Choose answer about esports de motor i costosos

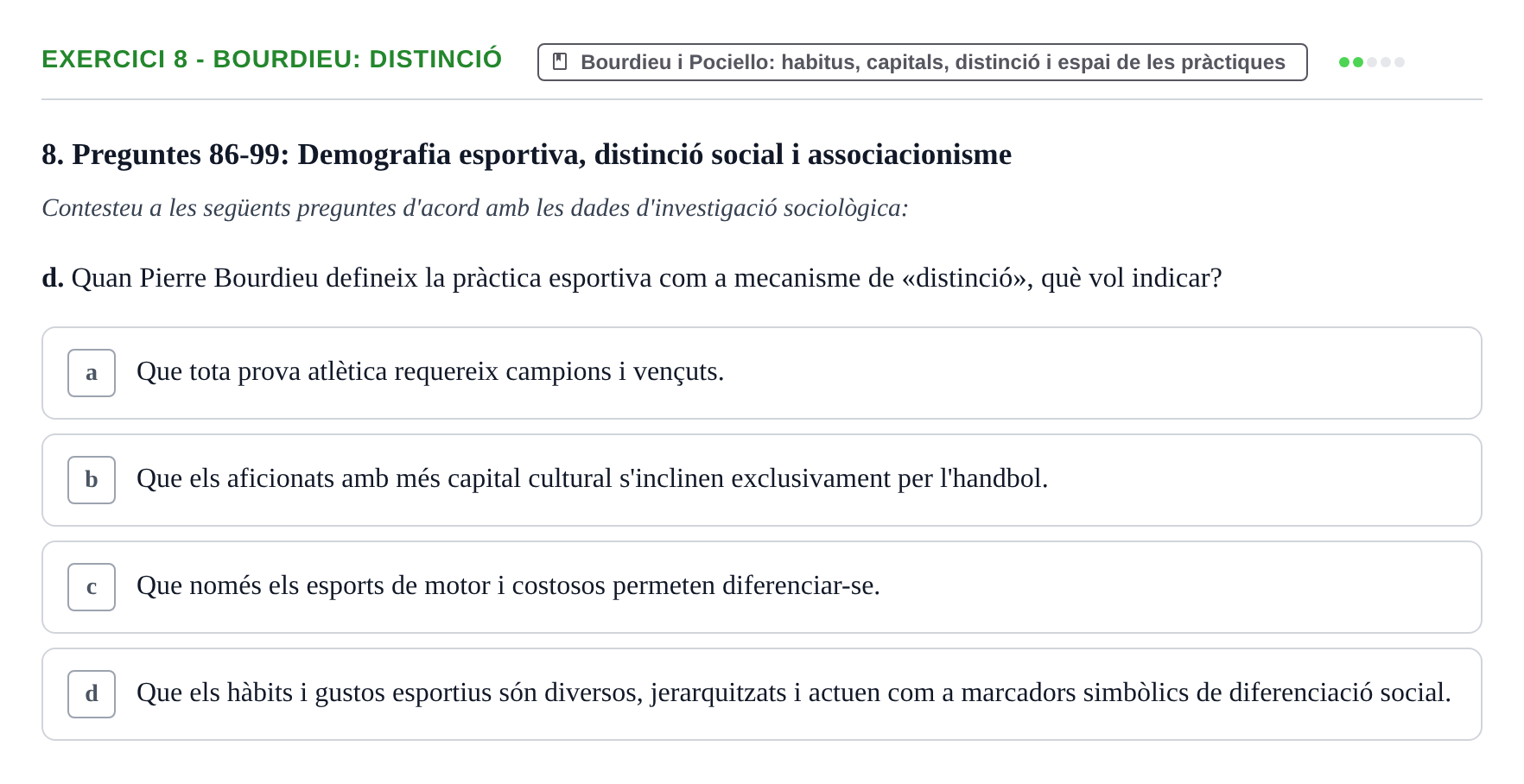[x=761, y=587]
